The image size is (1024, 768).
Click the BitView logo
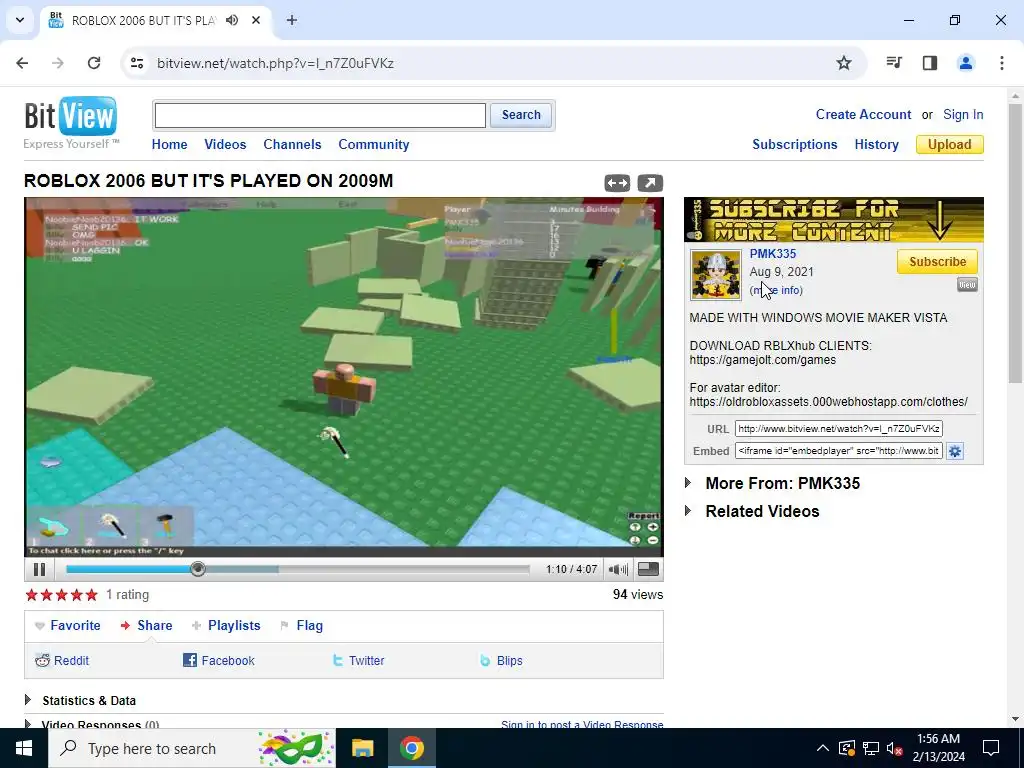click(71, 123)
